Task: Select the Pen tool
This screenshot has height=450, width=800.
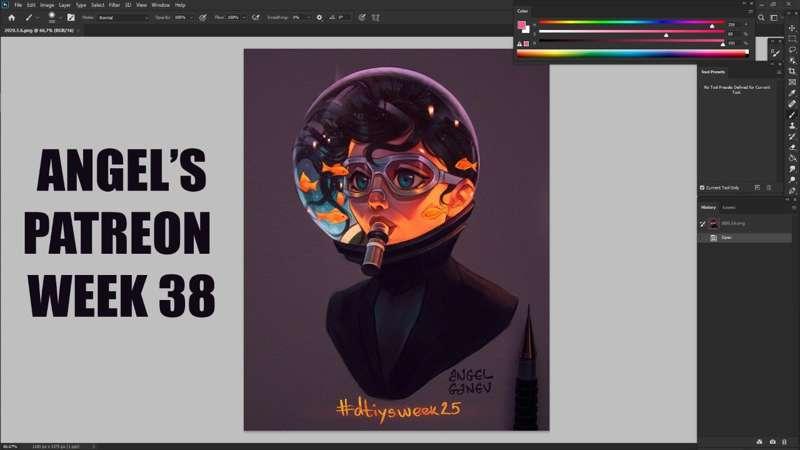Action: tap(792, 190)
